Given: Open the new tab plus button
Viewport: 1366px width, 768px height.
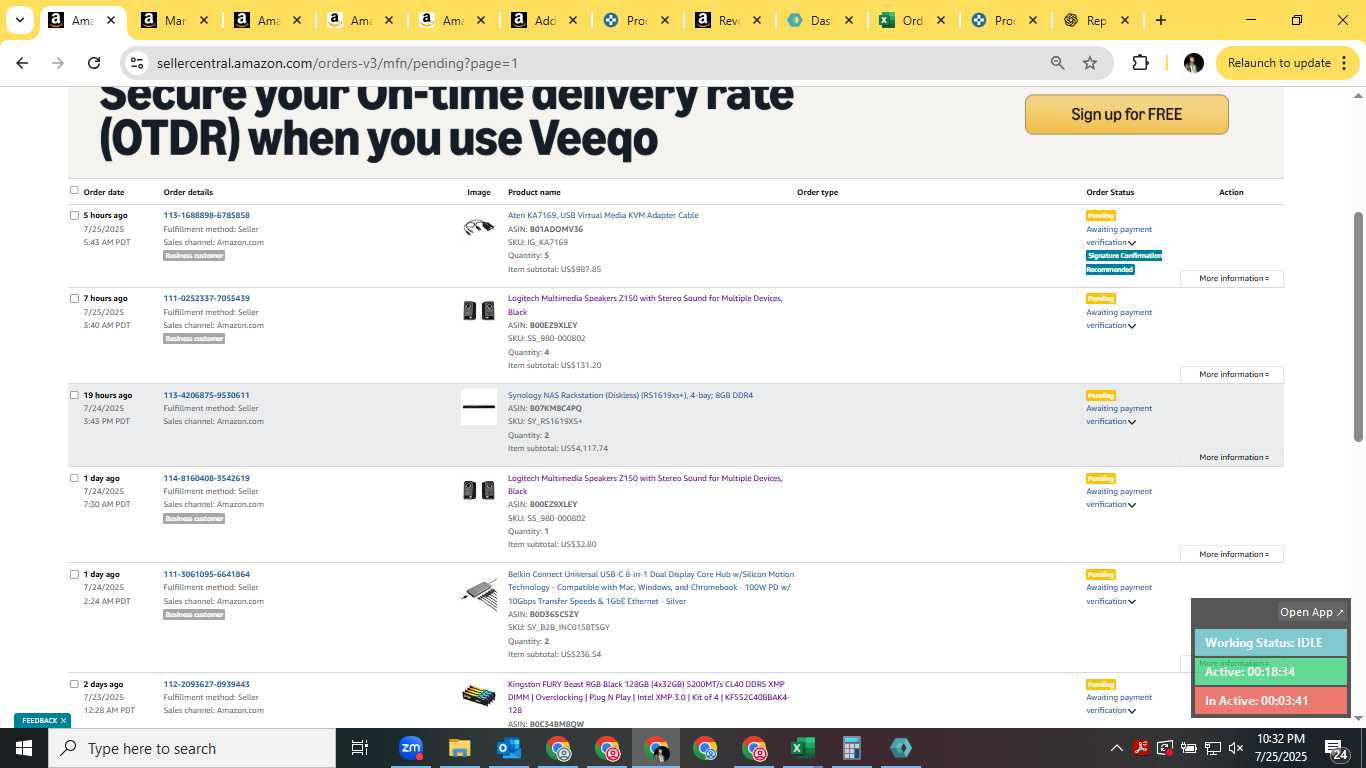Looking at the screenshot, I should point(1160,20).
